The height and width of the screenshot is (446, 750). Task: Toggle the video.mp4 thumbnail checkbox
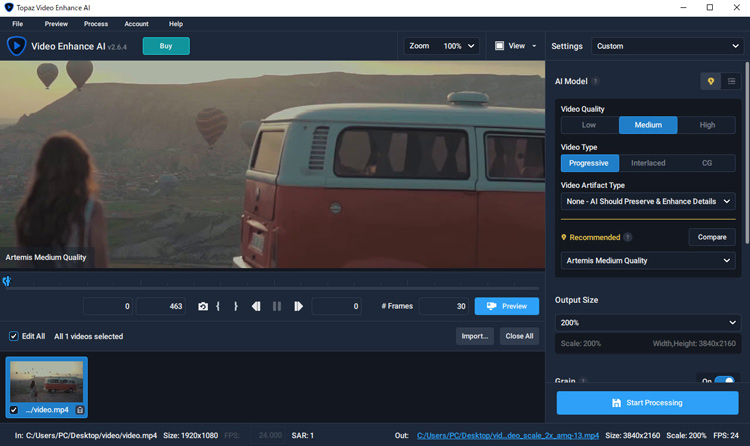pyautogui.click(x=14, y=410)
